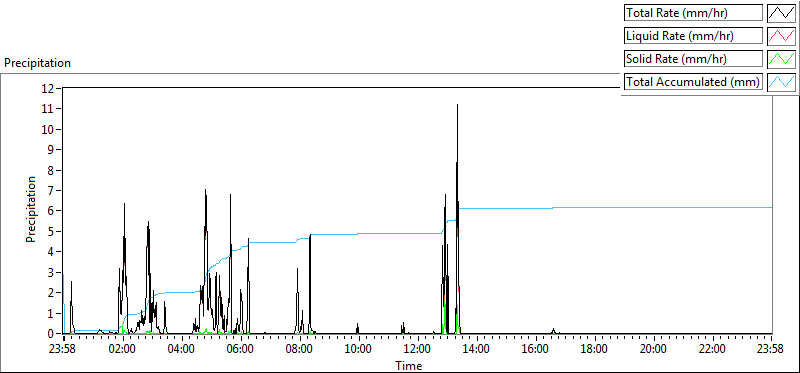Viewport: 800px width, 373px height.
Task: Select the Total Accumulated (mm) legend label
Action: 693,82
